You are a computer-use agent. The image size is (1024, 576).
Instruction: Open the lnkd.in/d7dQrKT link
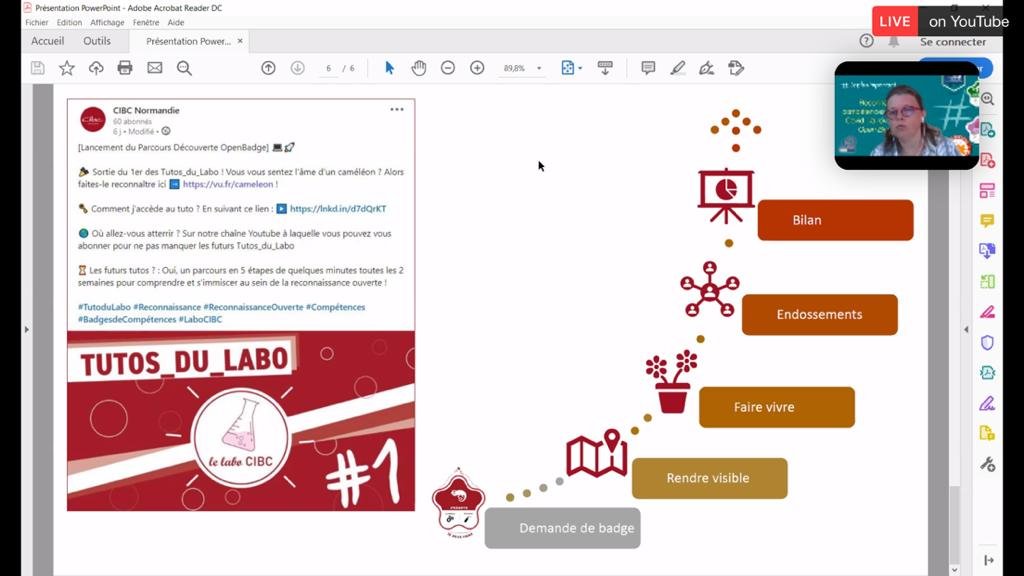point(338,209)
